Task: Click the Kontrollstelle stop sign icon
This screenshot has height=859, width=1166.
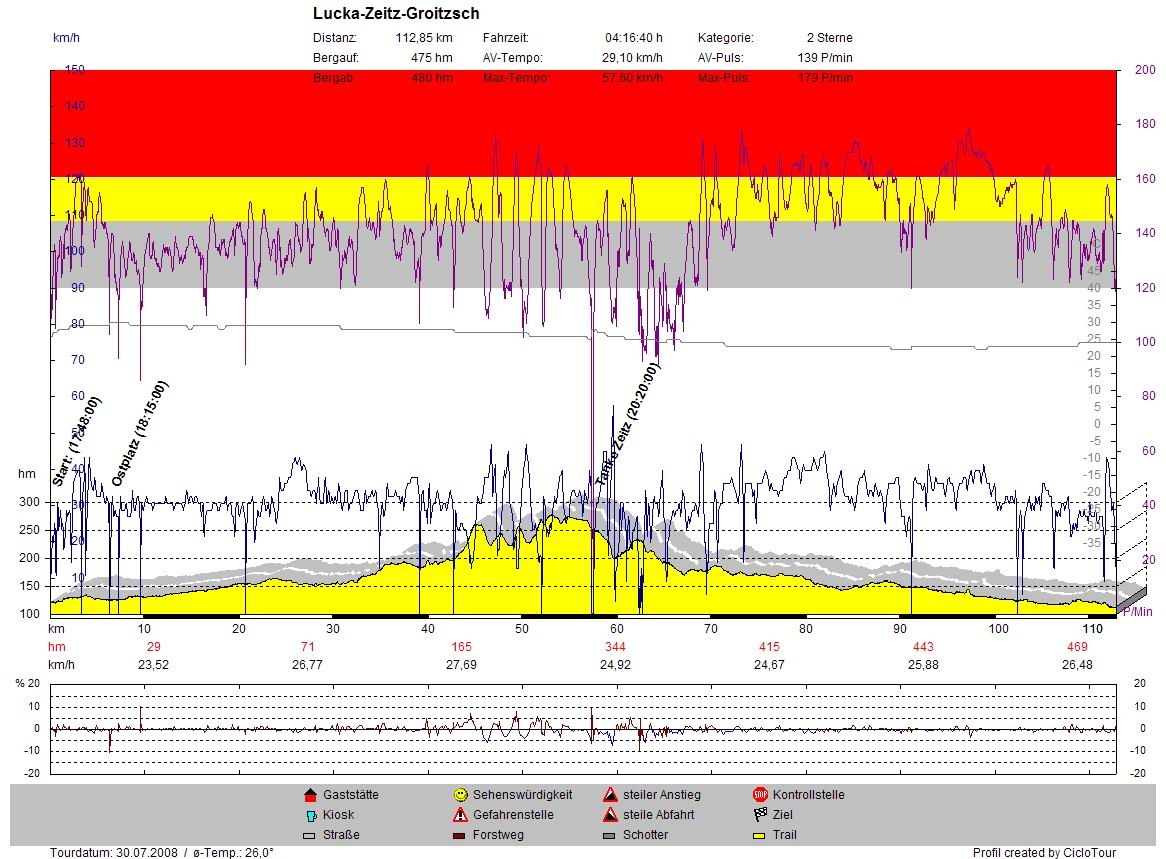Action: pos(760,795)
